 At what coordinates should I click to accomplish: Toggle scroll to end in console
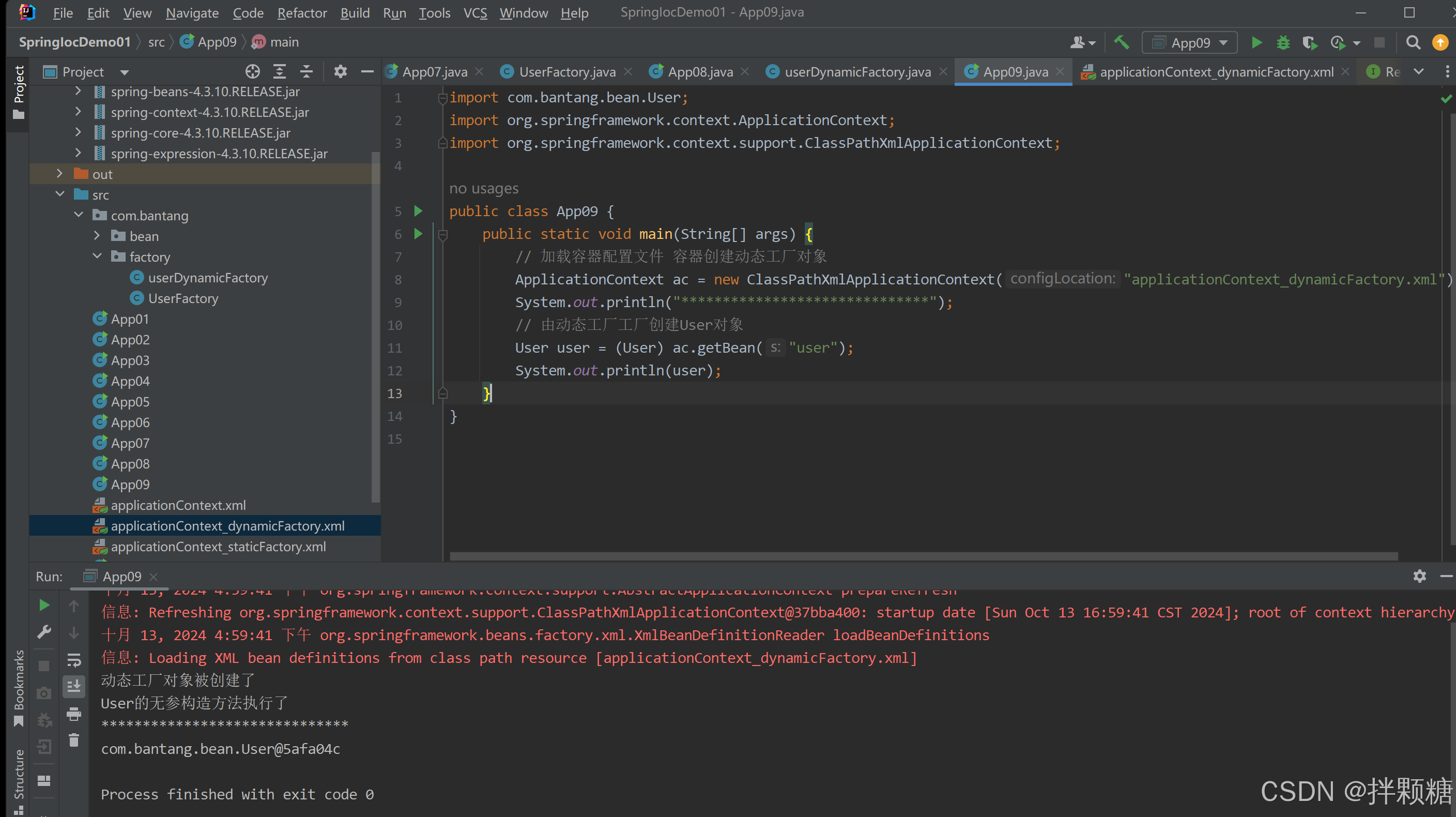point(74,687)
